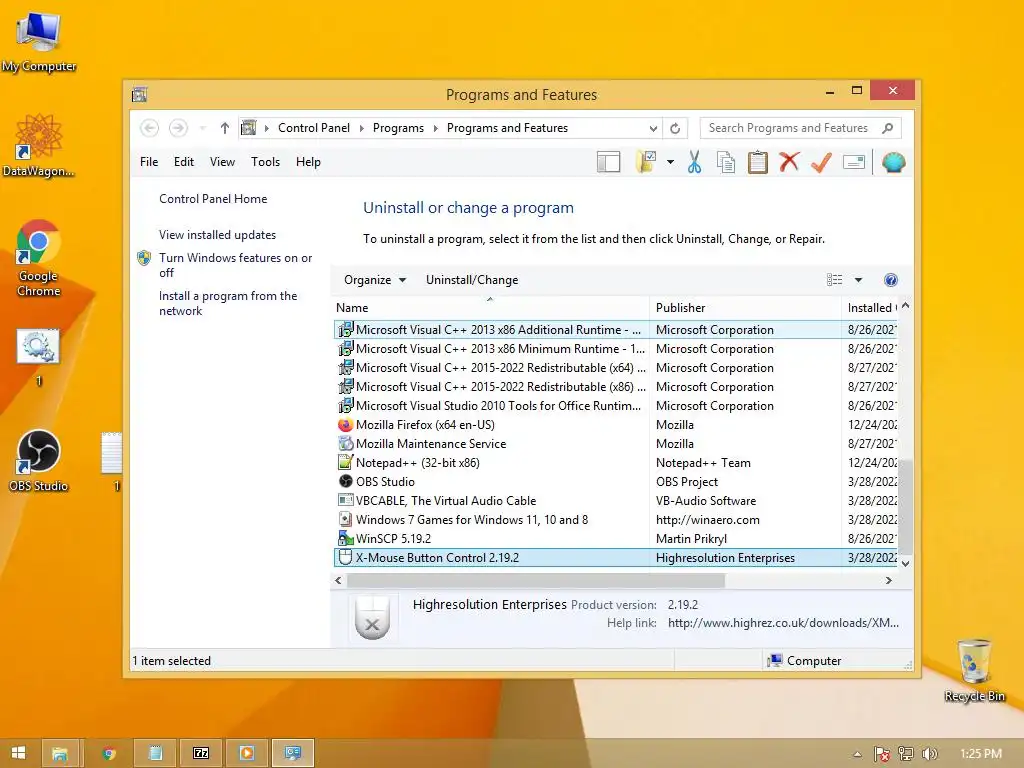Click the vertical scrollbar scroll-up arrow

pos(905,306)
